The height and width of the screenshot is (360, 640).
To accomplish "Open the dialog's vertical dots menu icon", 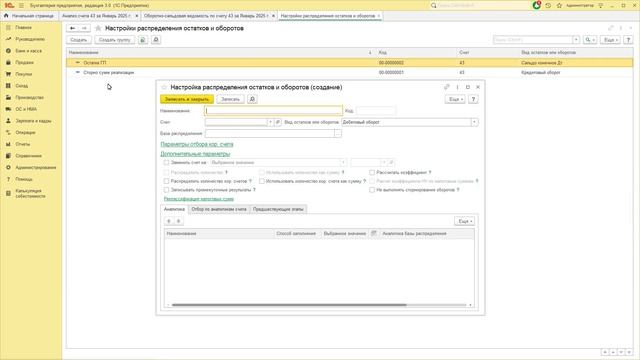I will (x=457, y=87).
